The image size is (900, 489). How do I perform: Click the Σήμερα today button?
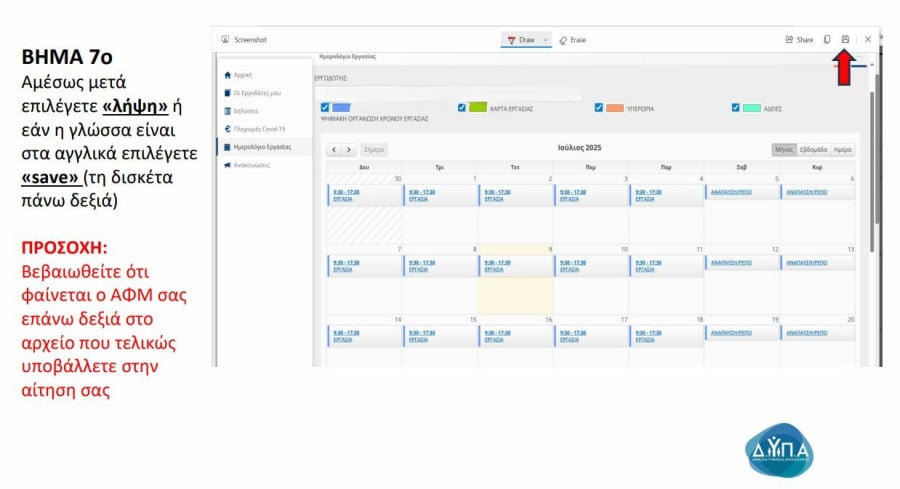pyautogui.click(x=374, y=149)
